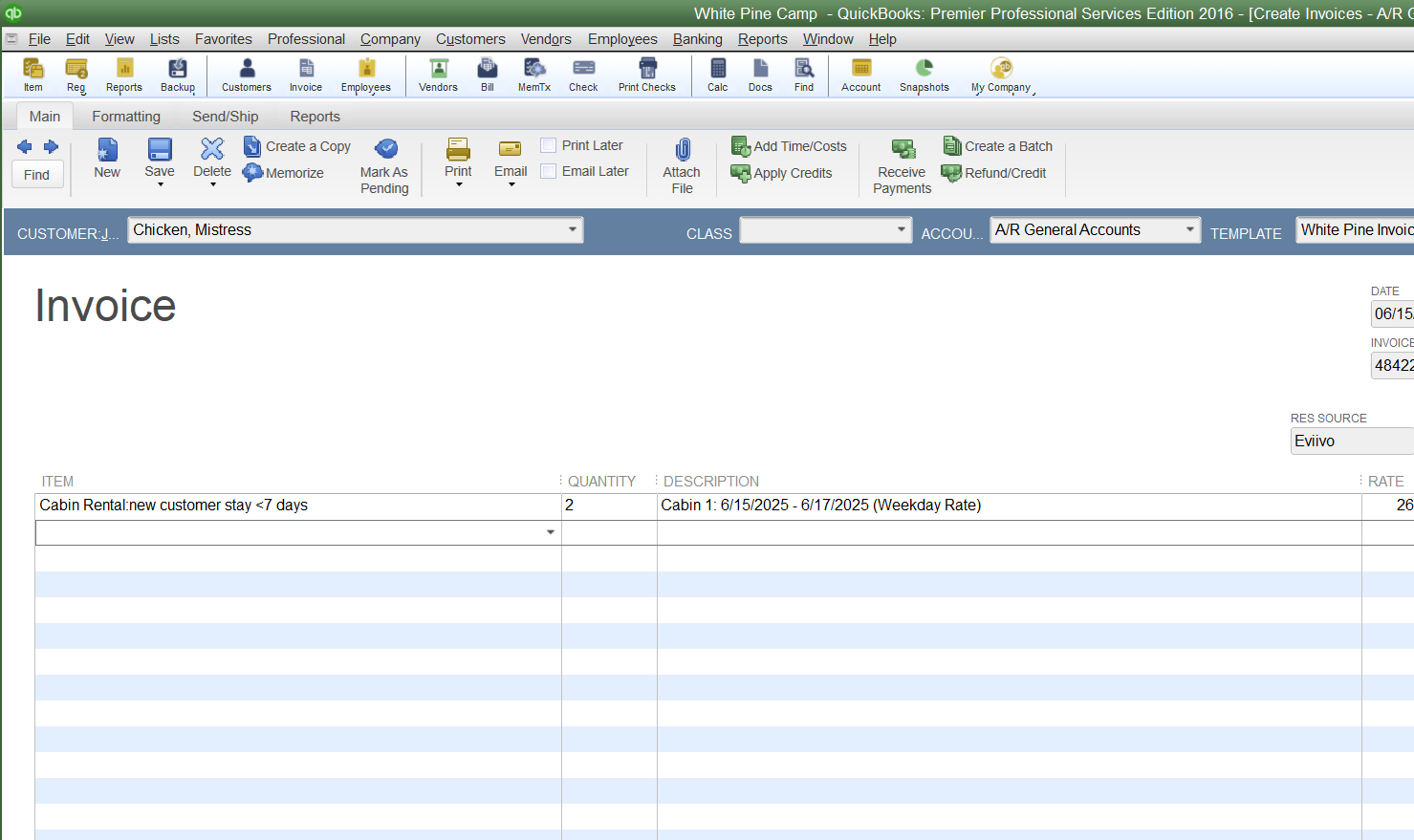This screenshot has width=1414, height=840.
Task: Click Refund/Credit
Action: click(x=994, y=173)
